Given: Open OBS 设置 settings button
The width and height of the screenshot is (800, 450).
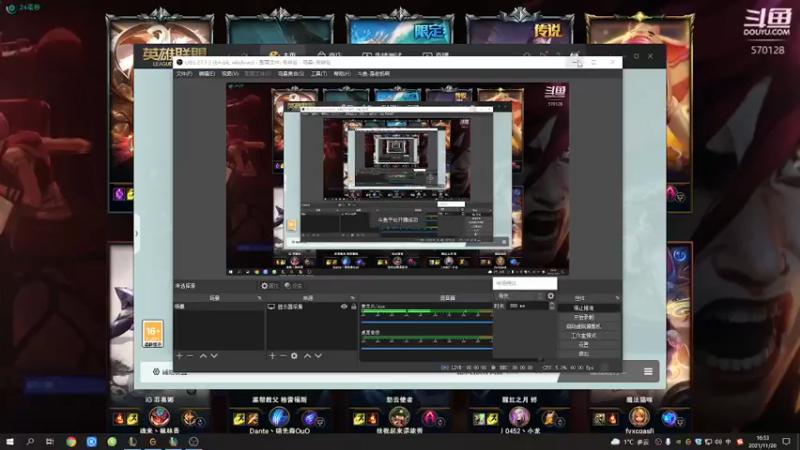Looking at the screenshot, I should click(x=589, y=345).
